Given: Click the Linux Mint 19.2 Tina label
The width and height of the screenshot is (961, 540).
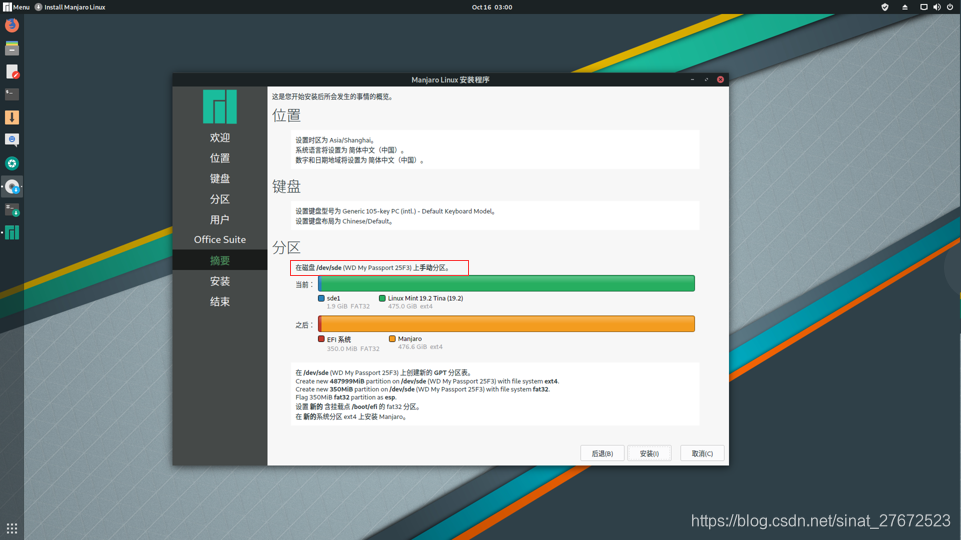Looking at the screenshot, I should pos(425,299).
